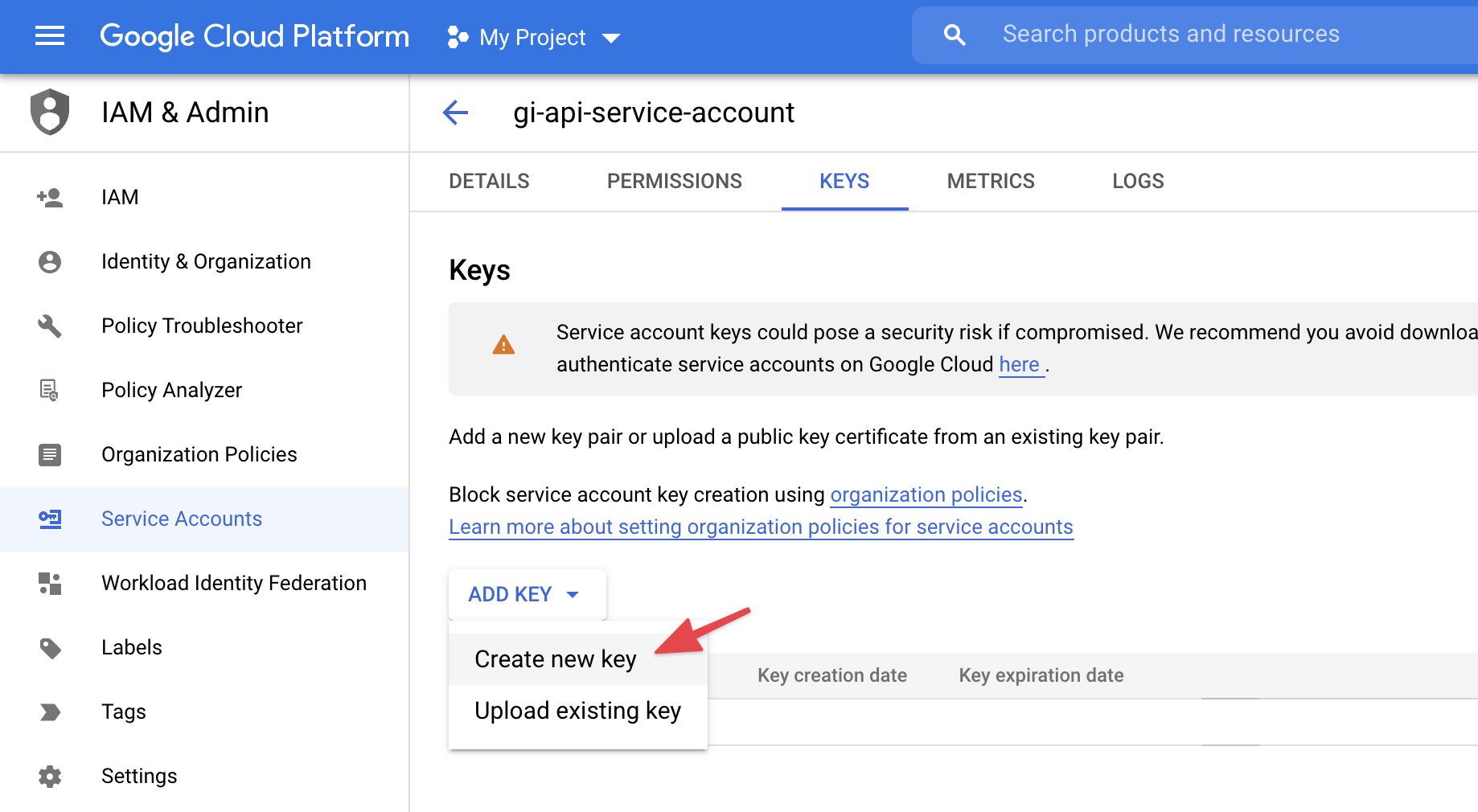1478x812 pixels.
Task: Open Policy Troubleshooter from sidebar
Action: (204, 326)
